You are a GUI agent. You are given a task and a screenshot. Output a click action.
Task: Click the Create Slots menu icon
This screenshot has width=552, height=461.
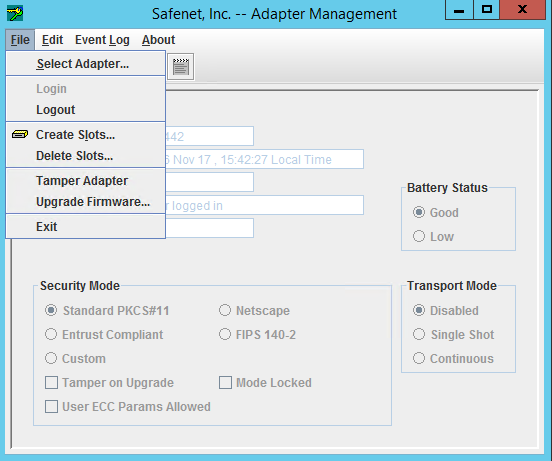pos(20,134)
